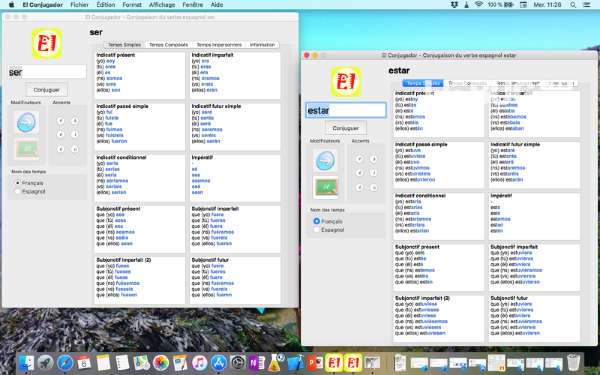Click Conjuguer button in ser window
600x375 pixels.
click(47, 90)
